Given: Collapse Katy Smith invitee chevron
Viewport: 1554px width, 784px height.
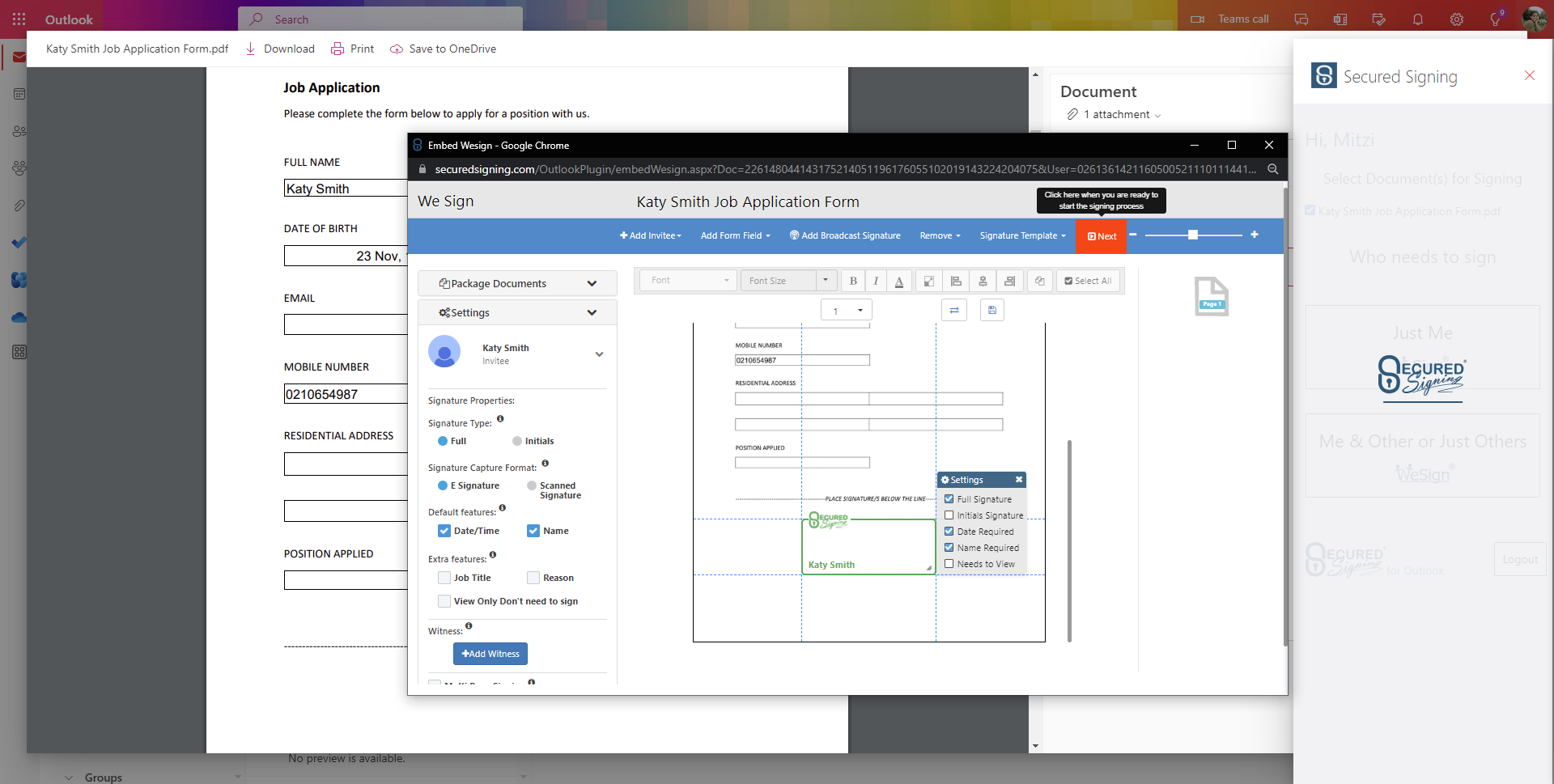Looking at the screenshot, I should click(x=599, y=354).
